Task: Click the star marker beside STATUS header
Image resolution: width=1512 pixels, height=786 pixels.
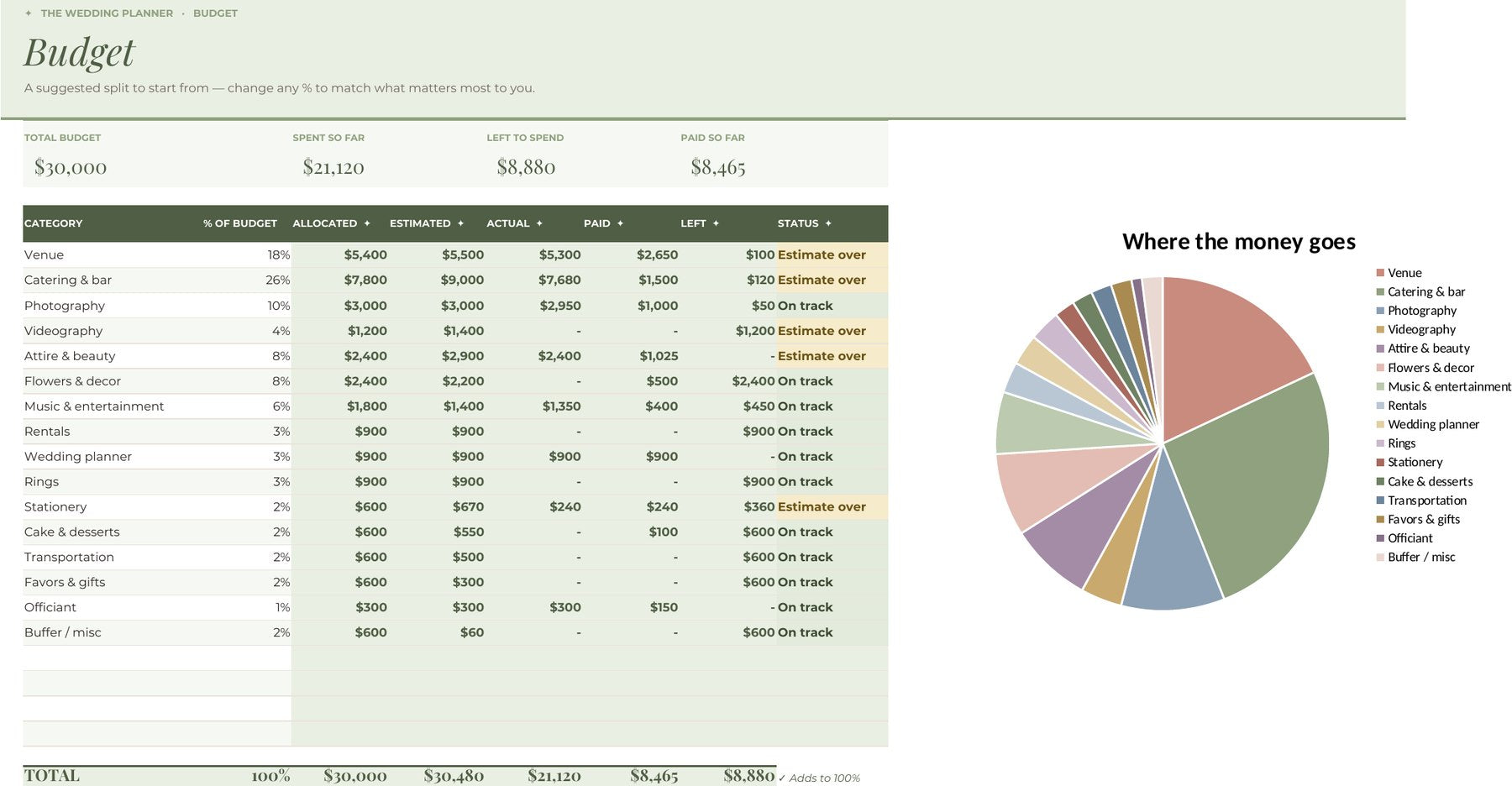Action: [x=828, y=223]
